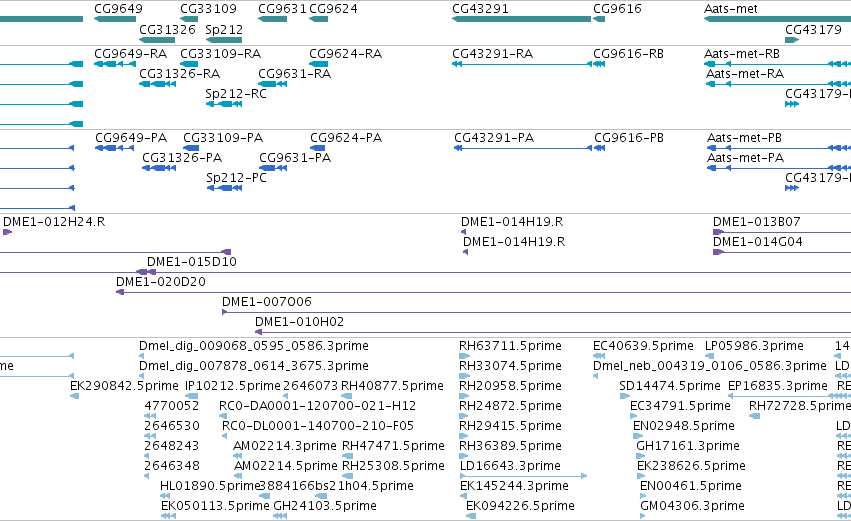Screen dimensions: 851x521
Task: Click the transcript line under CG43291-RA
Action: coord(522,64)
